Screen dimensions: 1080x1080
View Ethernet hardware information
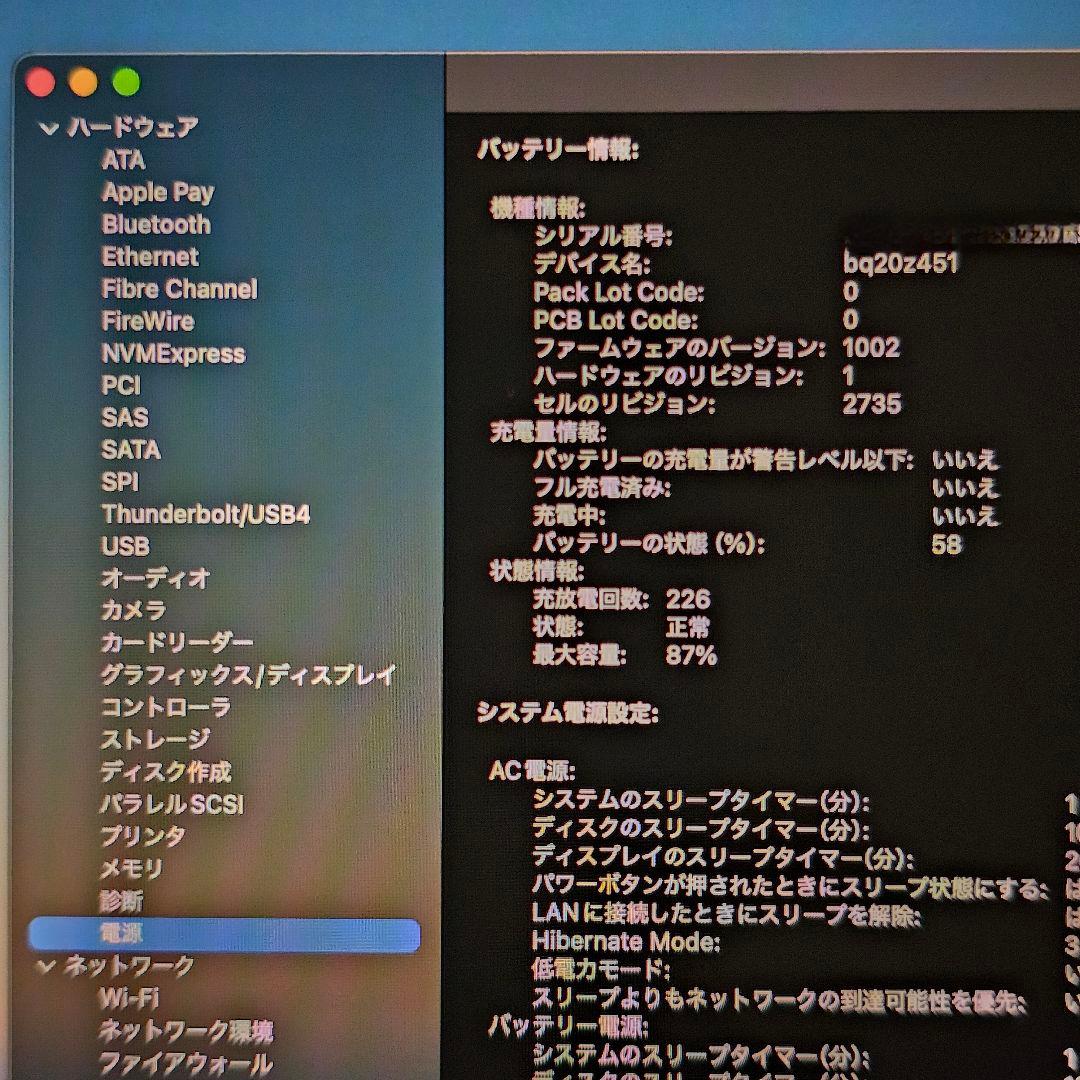pyautogui.click(x=150, y=257)
